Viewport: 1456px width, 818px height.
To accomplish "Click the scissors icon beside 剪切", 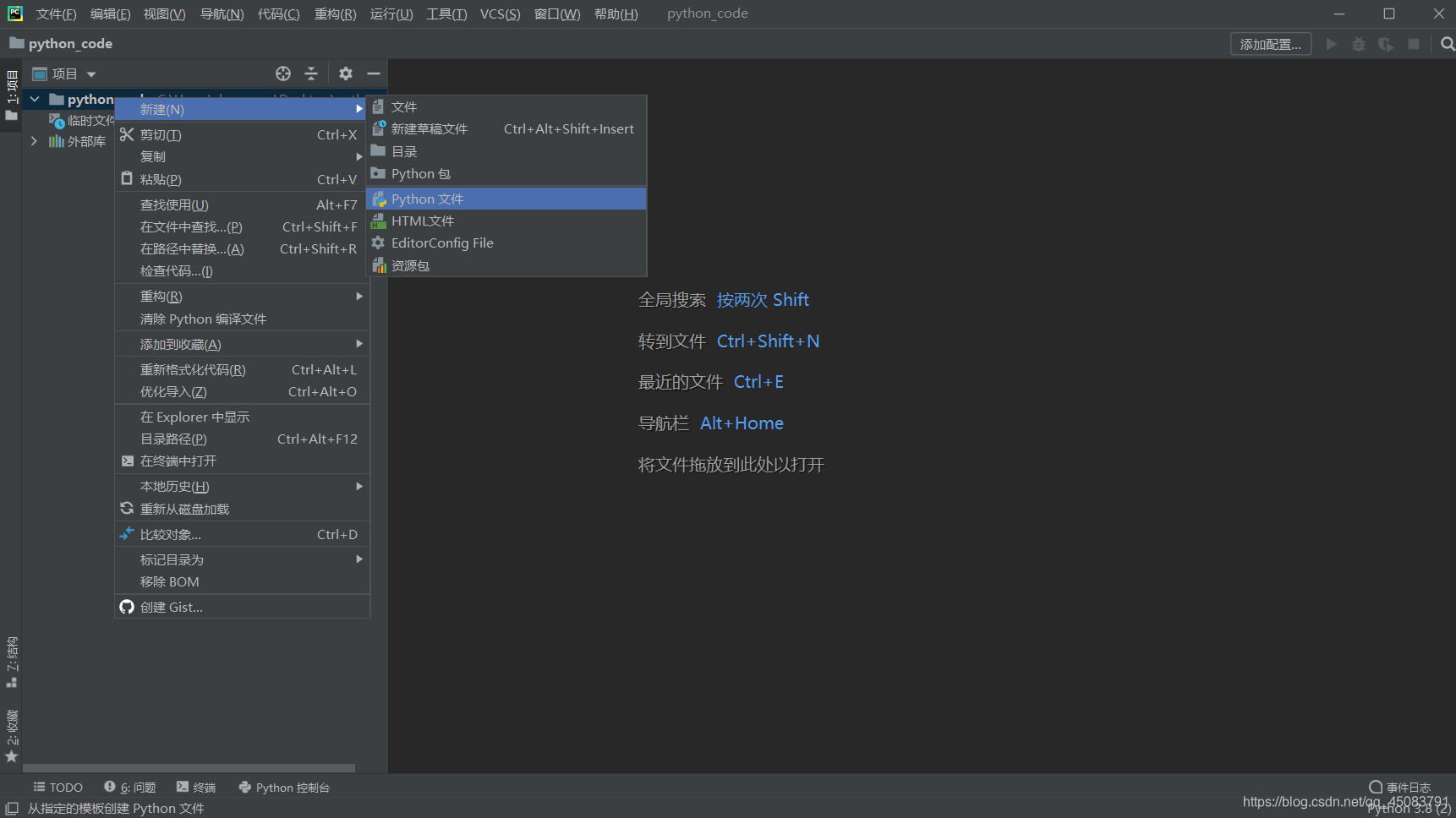I will point(127,134).
